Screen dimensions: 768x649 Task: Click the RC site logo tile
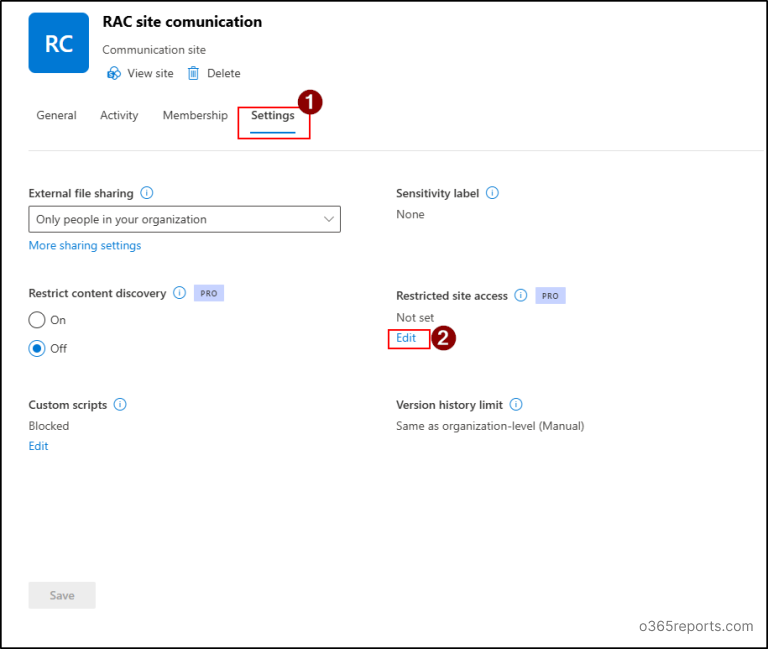coord(59,43)
